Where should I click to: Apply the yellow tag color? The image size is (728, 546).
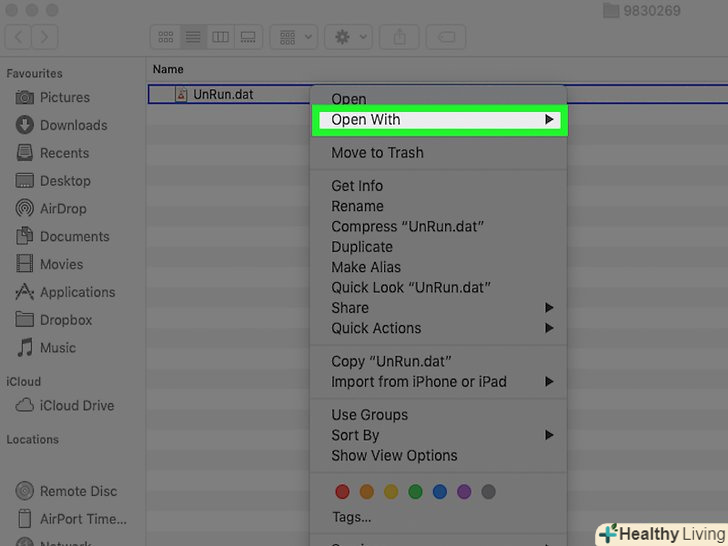[x=391, y=492]
